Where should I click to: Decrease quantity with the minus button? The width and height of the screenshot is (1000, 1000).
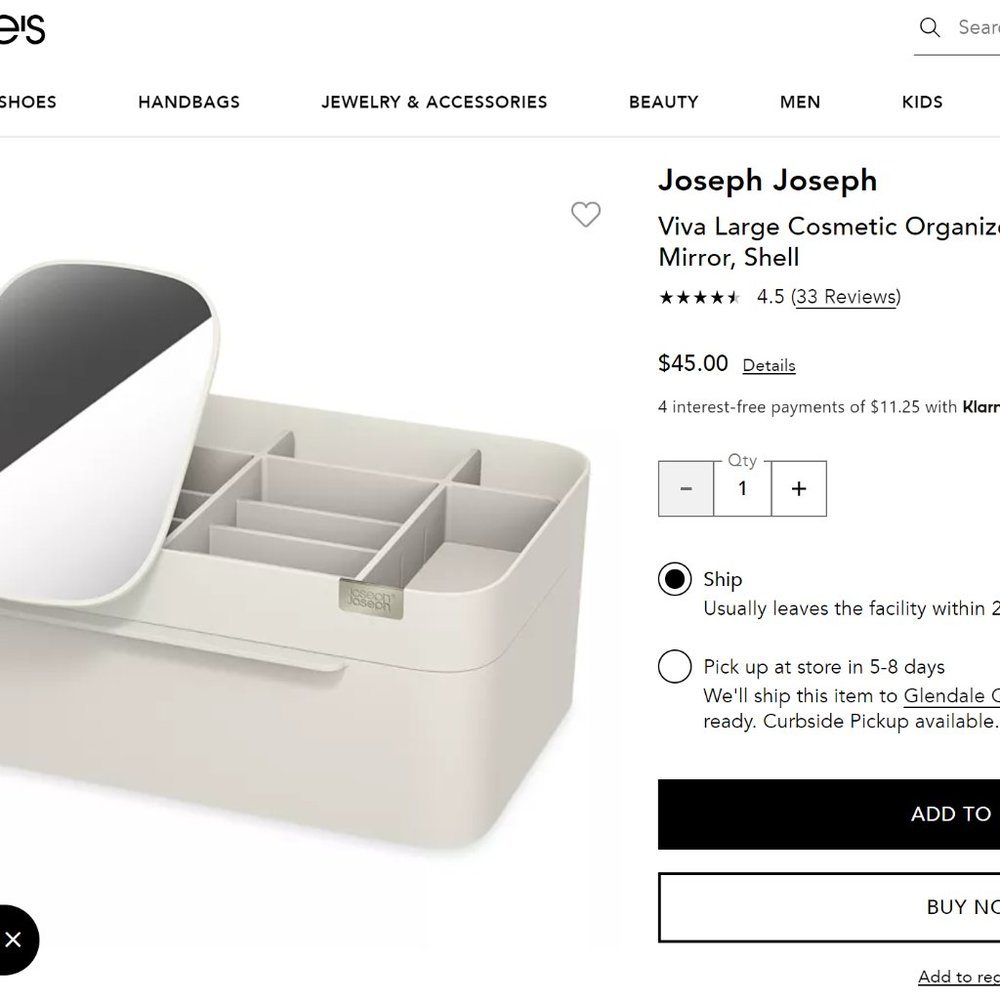pos(686,489)
